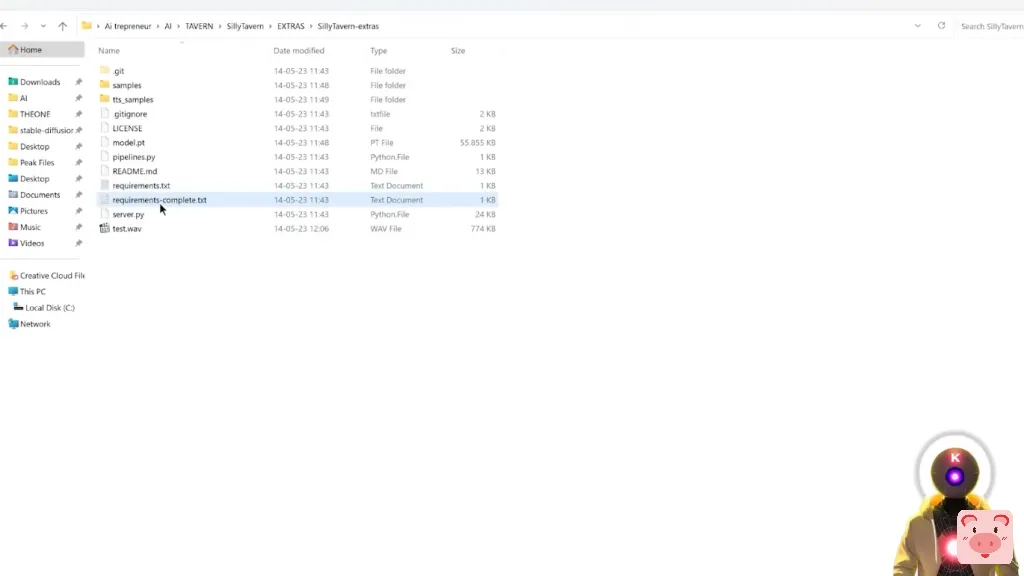1024x576 pixels.
Task: Select requirements-complete.txt file icon
Action: coord(104,200)
